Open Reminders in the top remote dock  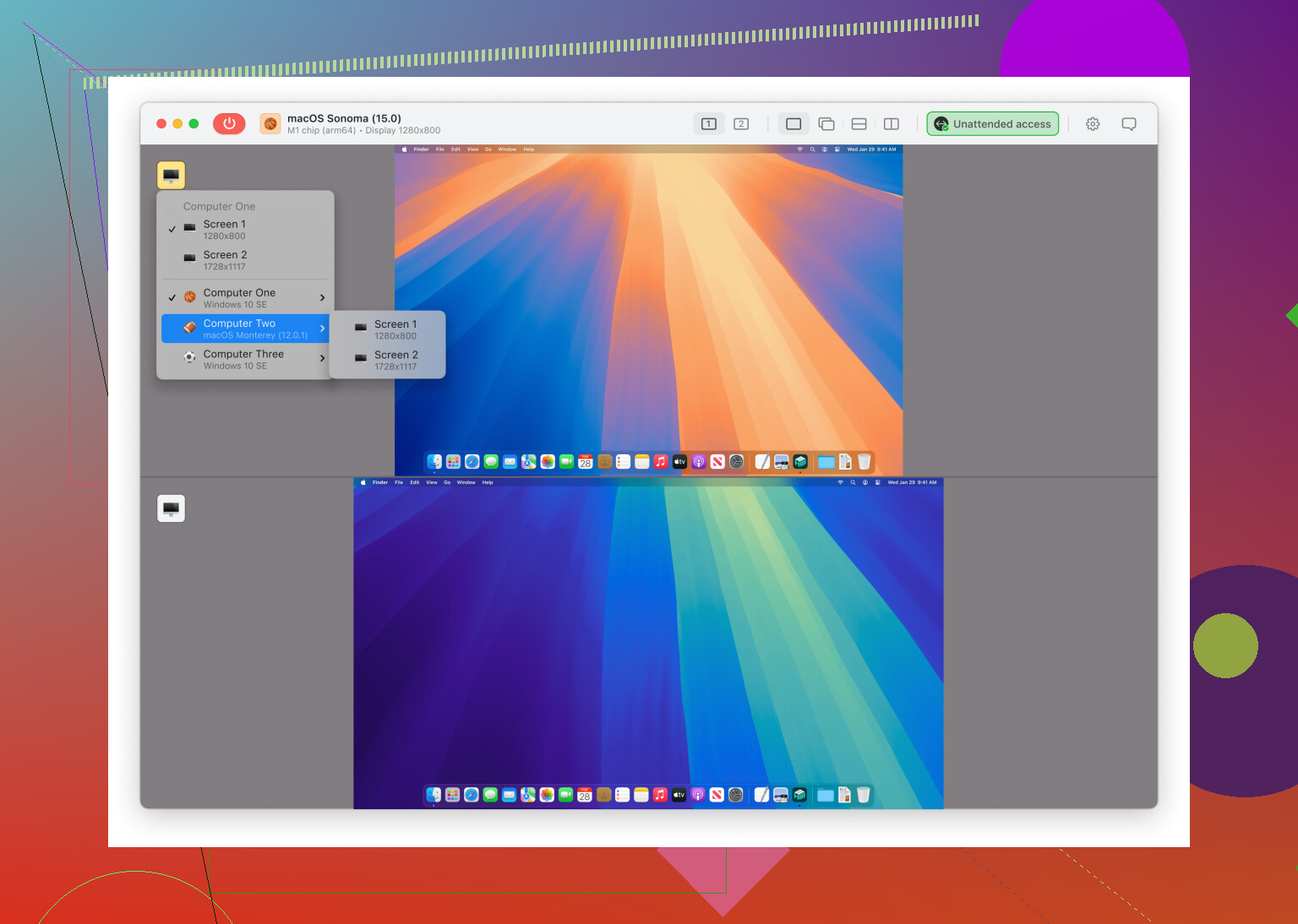click(623, 461)
